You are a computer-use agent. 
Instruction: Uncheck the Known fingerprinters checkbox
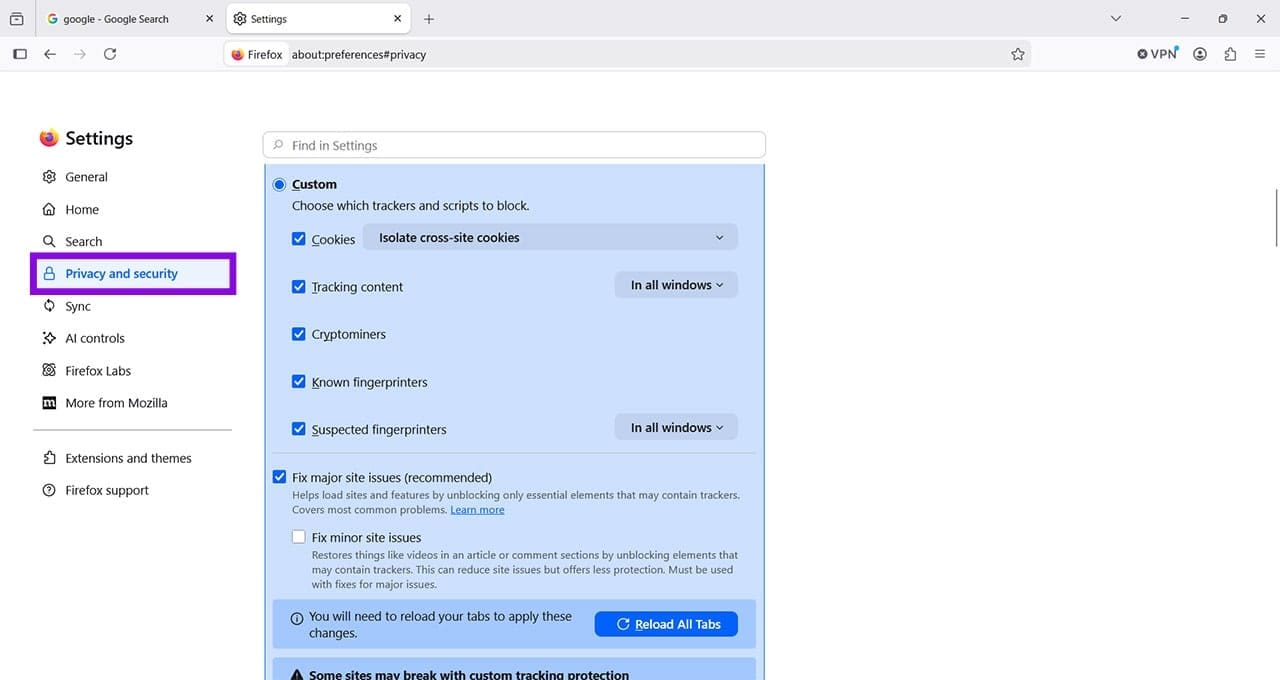point(298,381)
